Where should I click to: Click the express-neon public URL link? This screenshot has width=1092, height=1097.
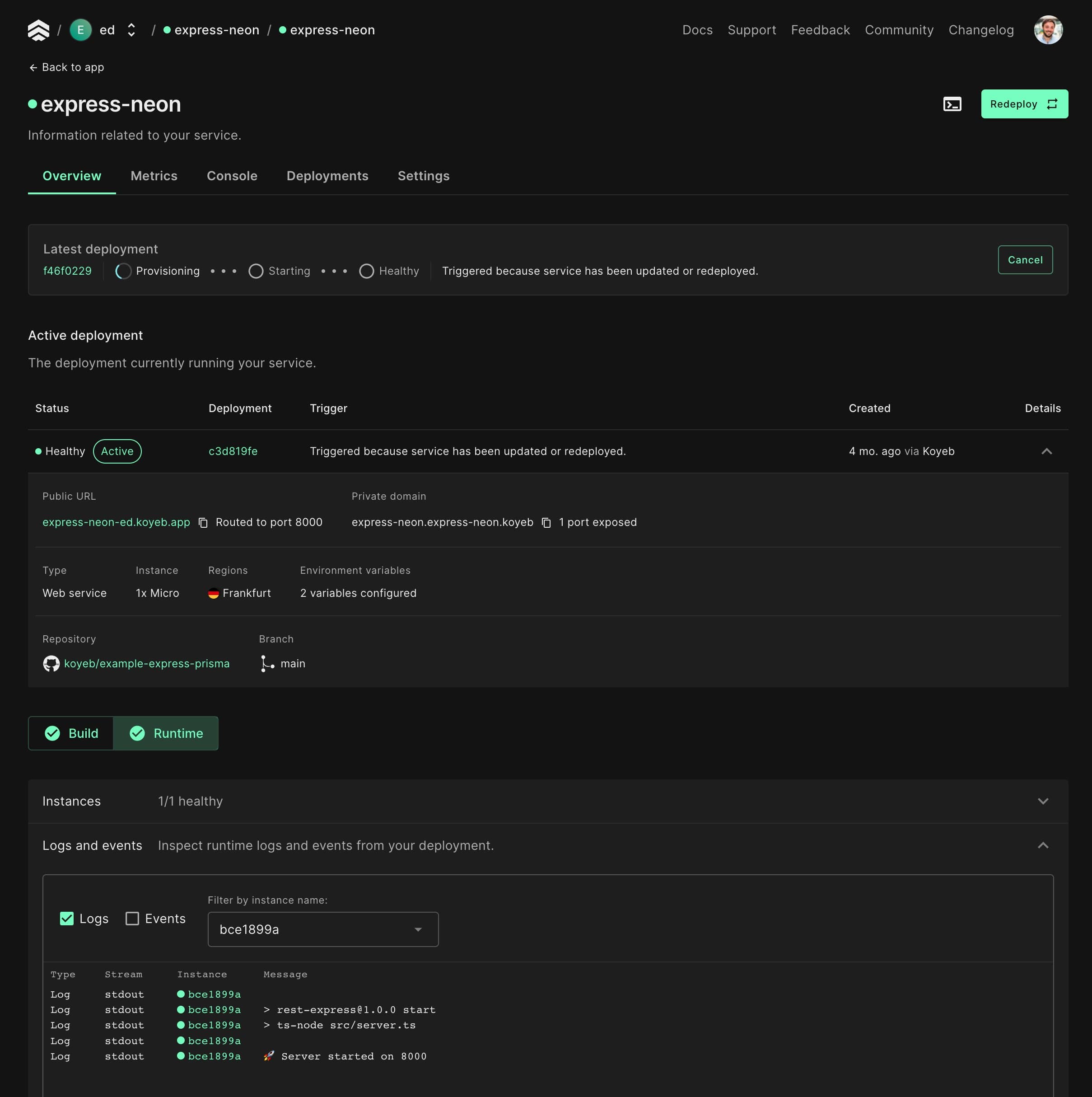(116, 522)
